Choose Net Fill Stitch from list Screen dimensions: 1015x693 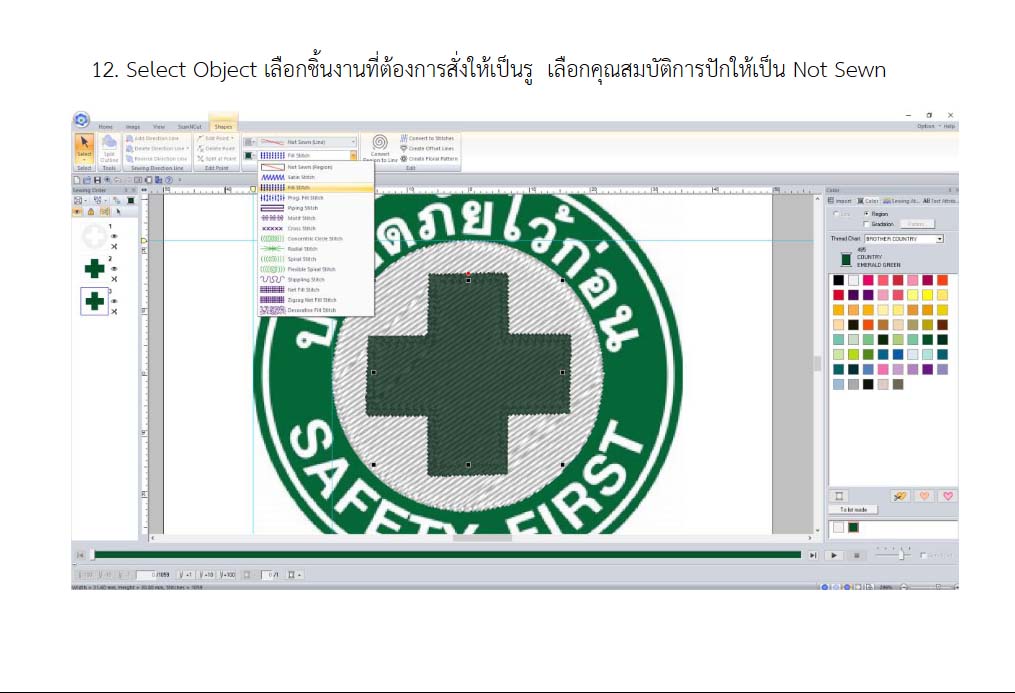[x=316, y=290]
